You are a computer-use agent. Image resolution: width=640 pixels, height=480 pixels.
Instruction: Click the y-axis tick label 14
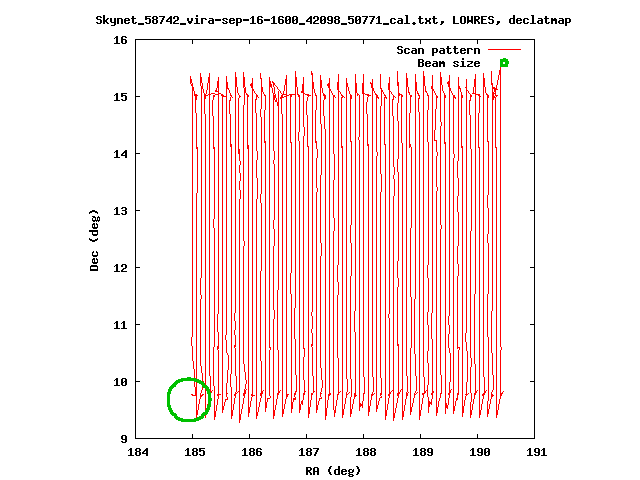120,154
